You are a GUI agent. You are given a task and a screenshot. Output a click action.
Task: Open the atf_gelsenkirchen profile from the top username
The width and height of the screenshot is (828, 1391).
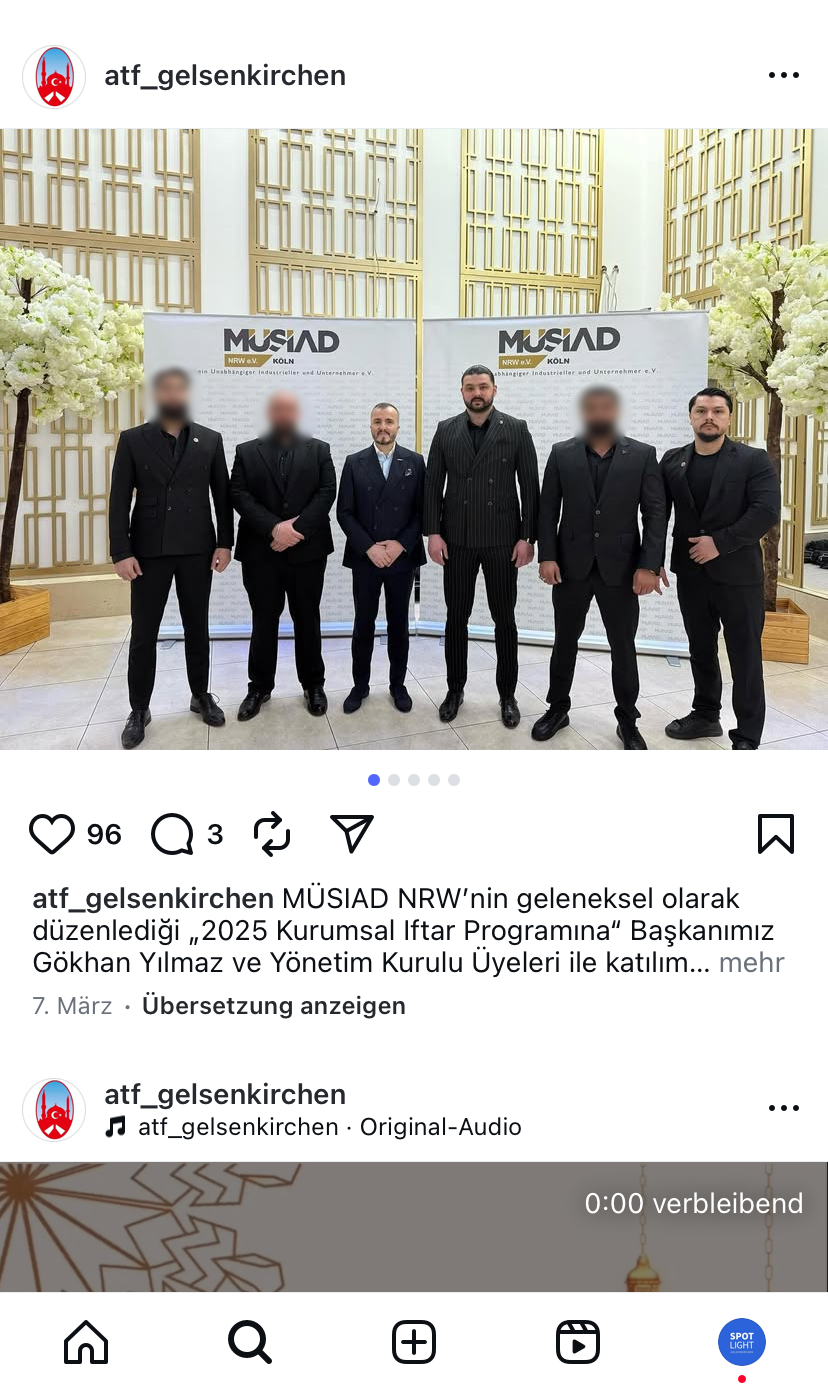(225, 76)
